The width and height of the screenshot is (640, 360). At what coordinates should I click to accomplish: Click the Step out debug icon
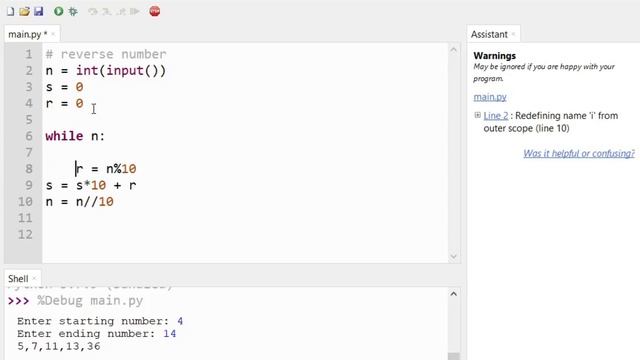coord(121,11)
